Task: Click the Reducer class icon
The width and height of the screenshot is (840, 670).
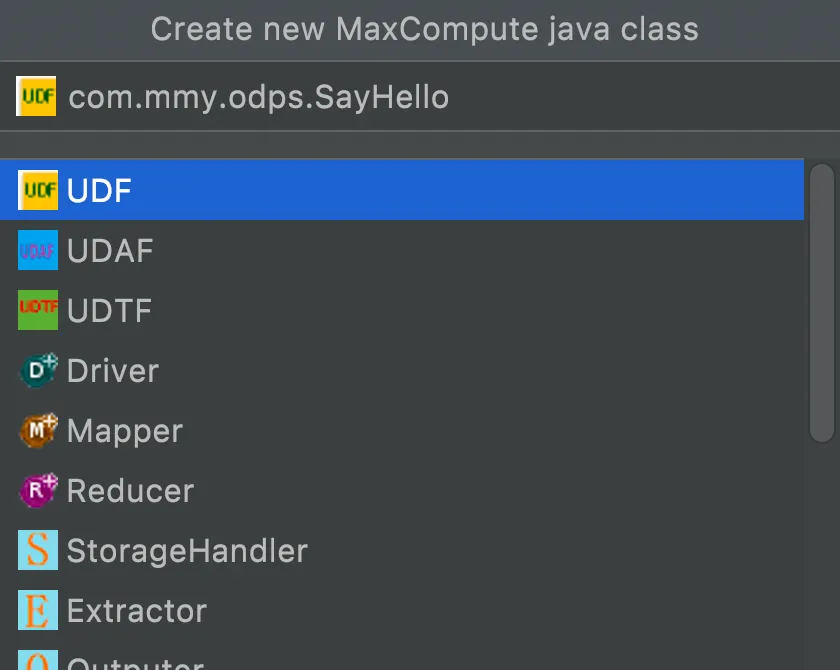Action: coord(36,490)
